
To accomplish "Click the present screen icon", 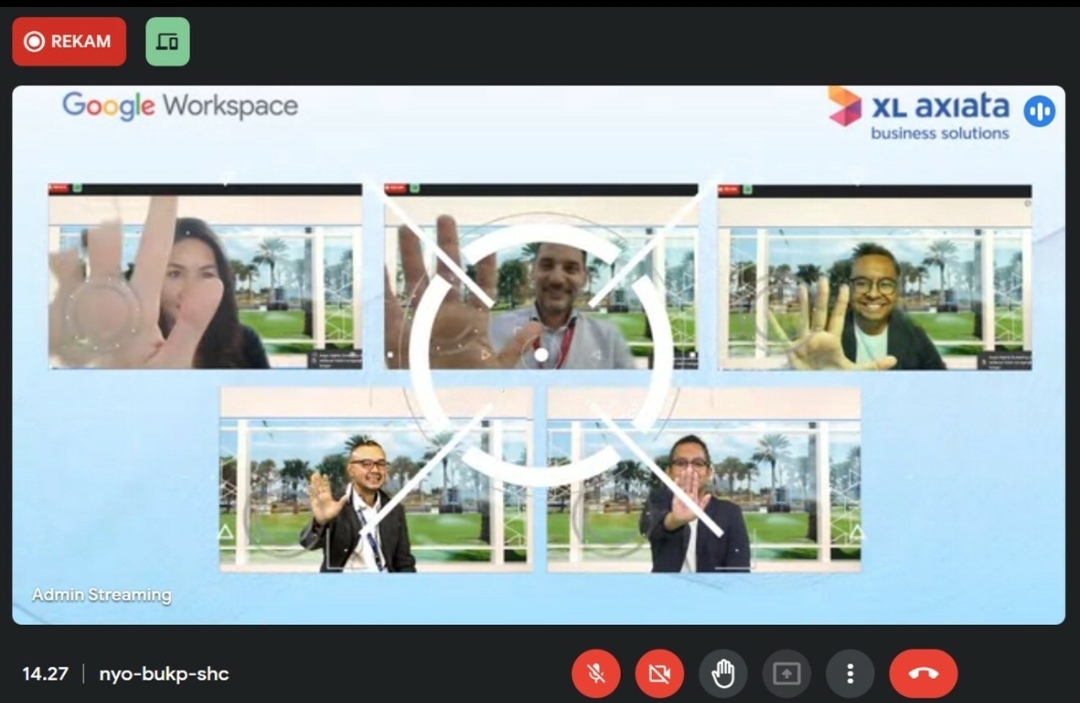I will (786, 674).
